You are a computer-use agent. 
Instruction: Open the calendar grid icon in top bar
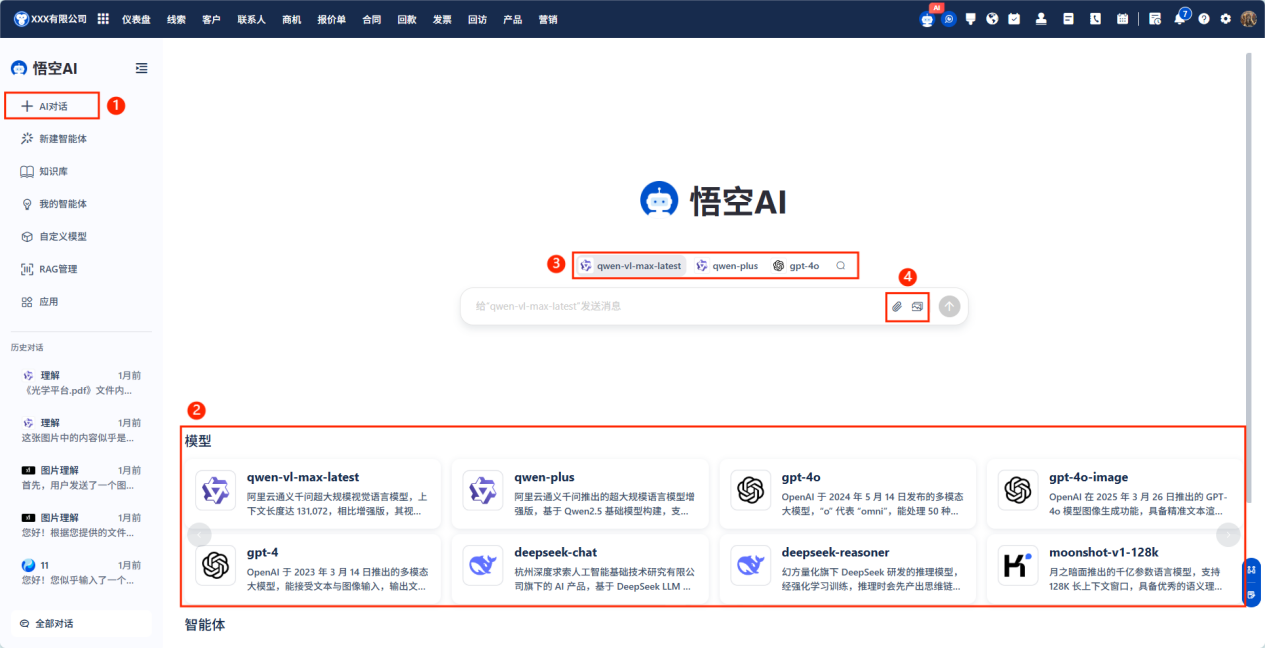[x=1122, y=19]
